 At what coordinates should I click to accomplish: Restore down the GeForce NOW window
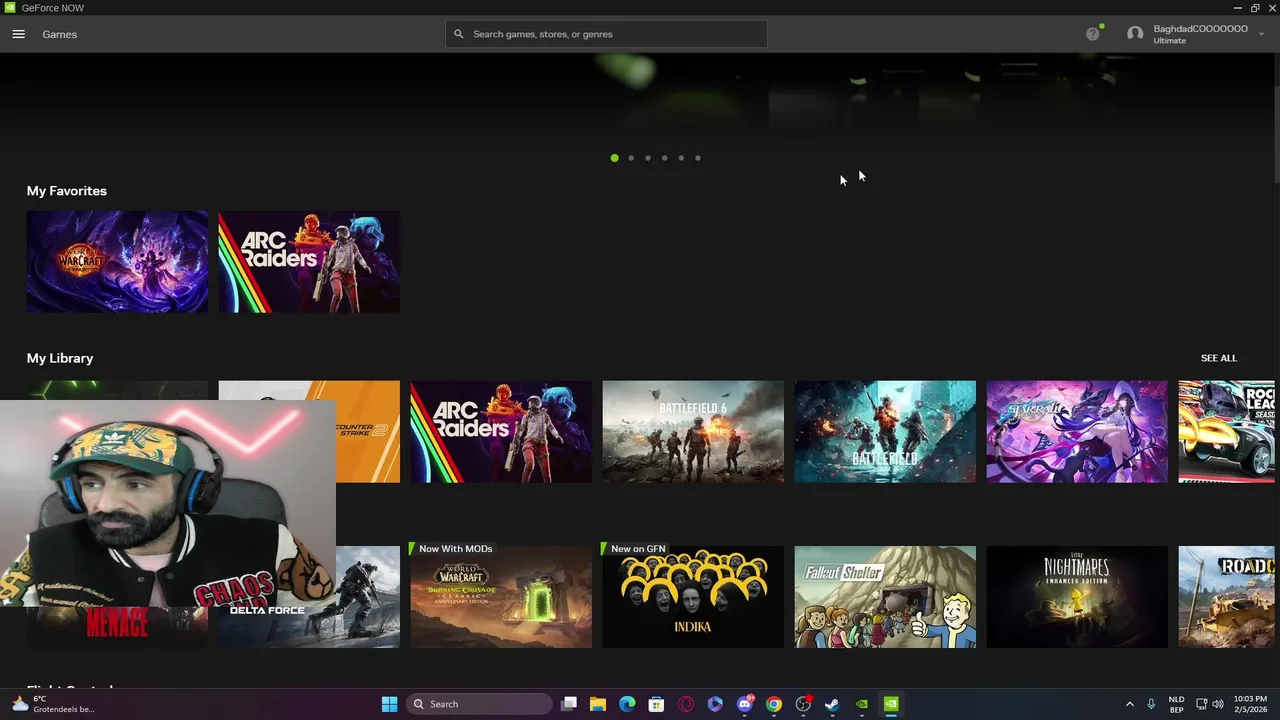click(1255, 8)
